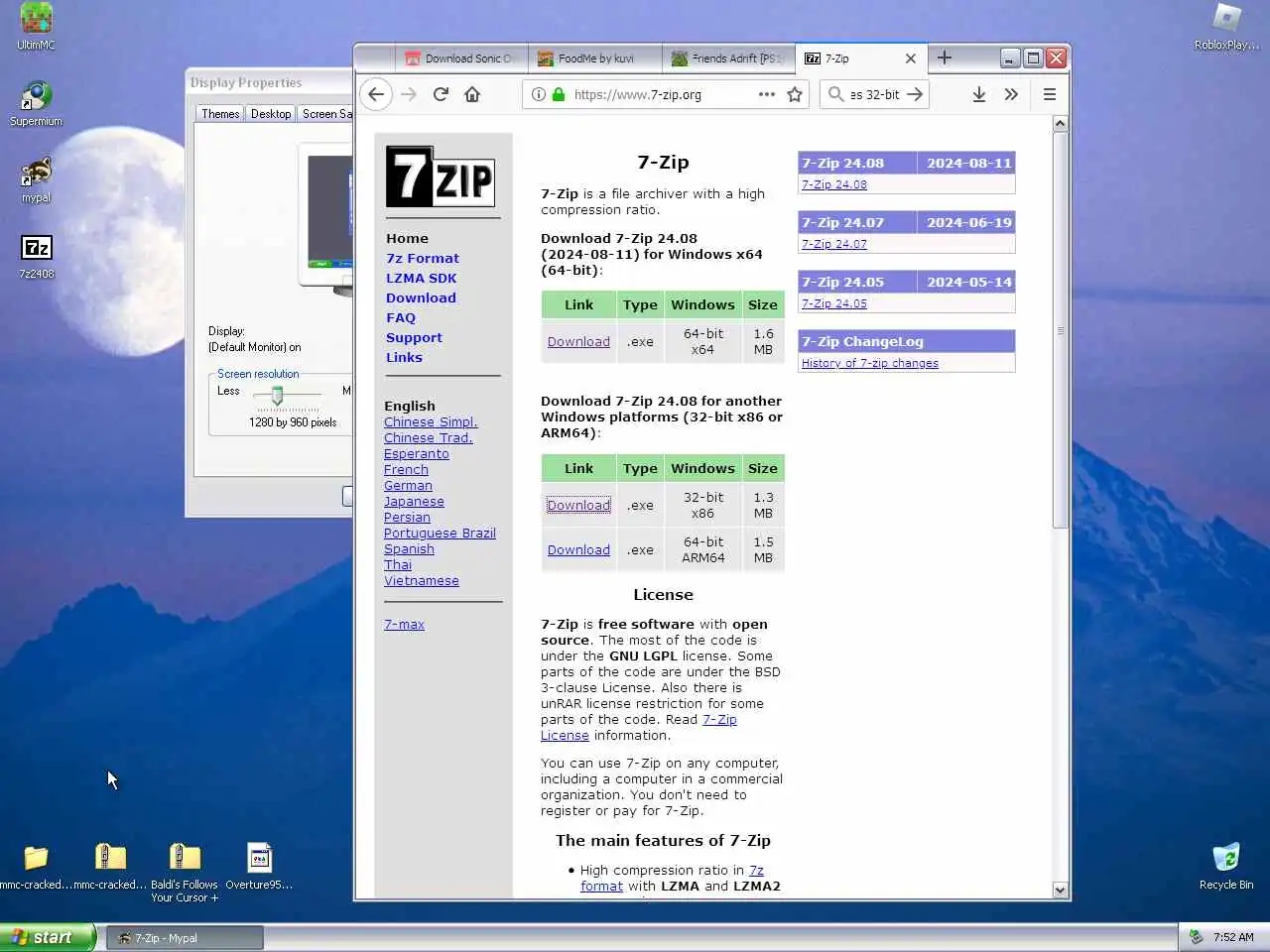Click the page scrollbar up arrow
1270x952 pixels.
pyautogui.click(x=1060, y=124)
